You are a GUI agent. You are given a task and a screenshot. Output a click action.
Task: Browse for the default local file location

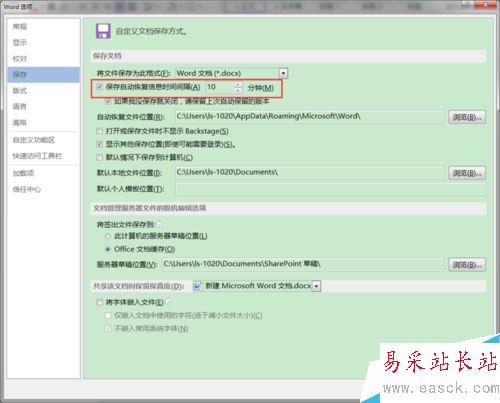pos(467,173)
